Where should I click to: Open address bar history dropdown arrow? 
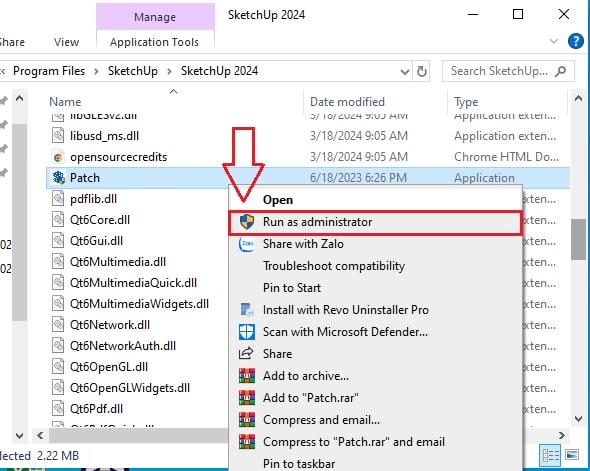pyautogui.click(x=405, y=71)
